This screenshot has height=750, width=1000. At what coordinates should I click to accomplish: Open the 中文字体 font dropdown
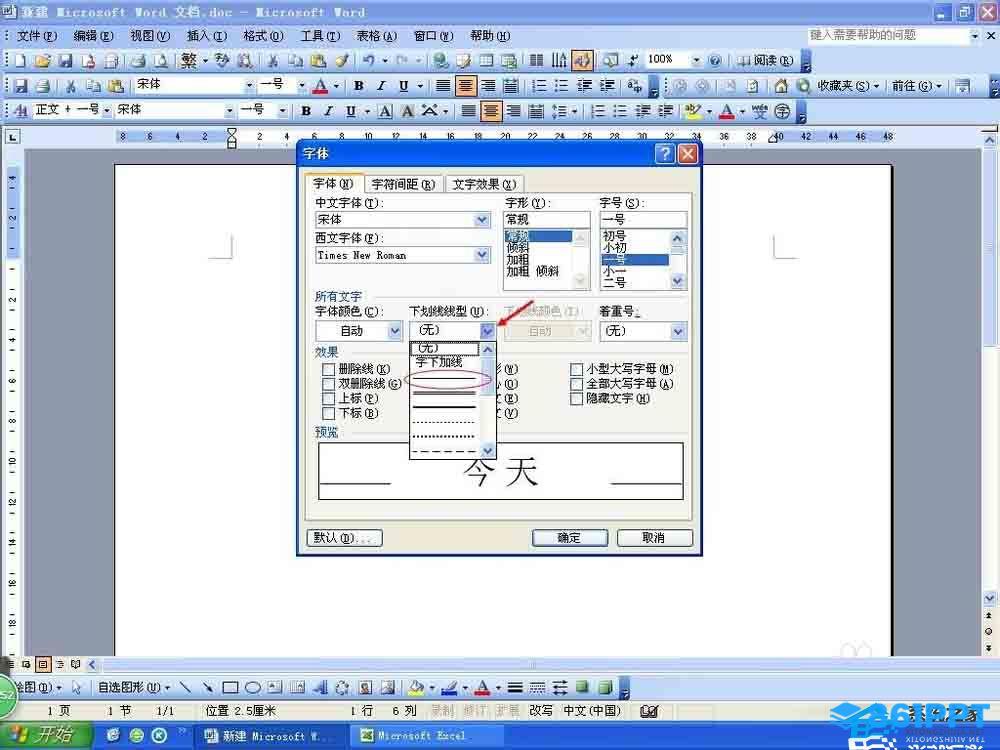[482, 220]
